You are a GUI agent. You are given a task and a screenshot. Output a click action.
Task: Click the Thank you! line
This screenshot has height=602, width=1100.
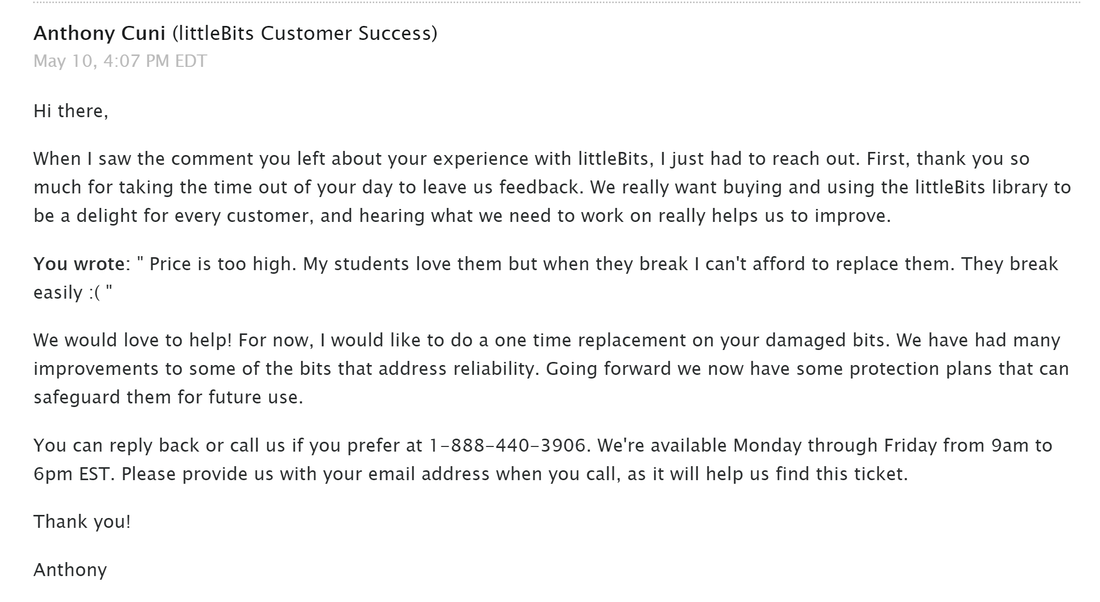pyautogui.click(x=82, y=522)
